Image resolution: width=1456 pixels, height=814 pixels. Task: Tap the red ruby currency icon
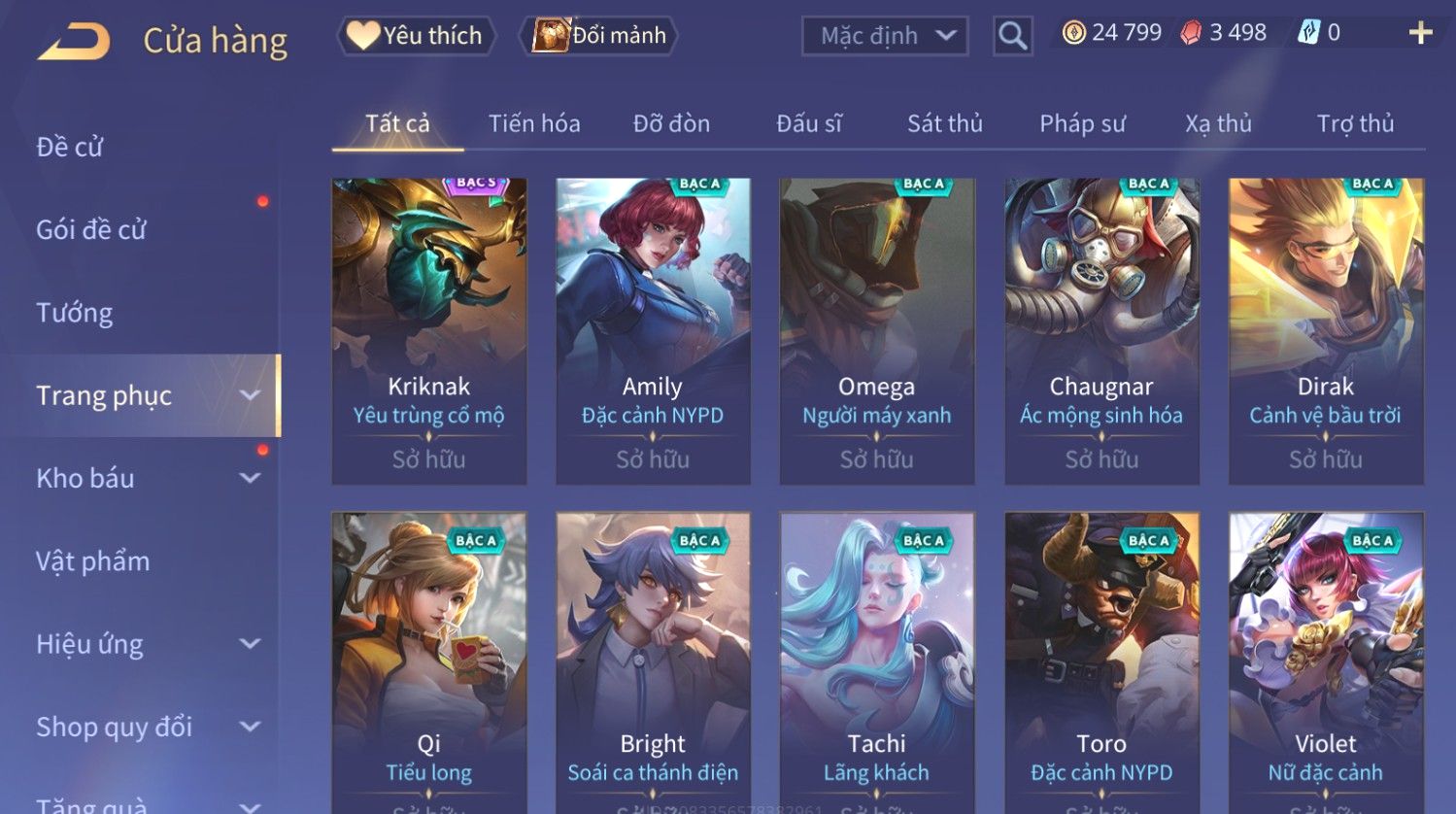coord(1191,33)
